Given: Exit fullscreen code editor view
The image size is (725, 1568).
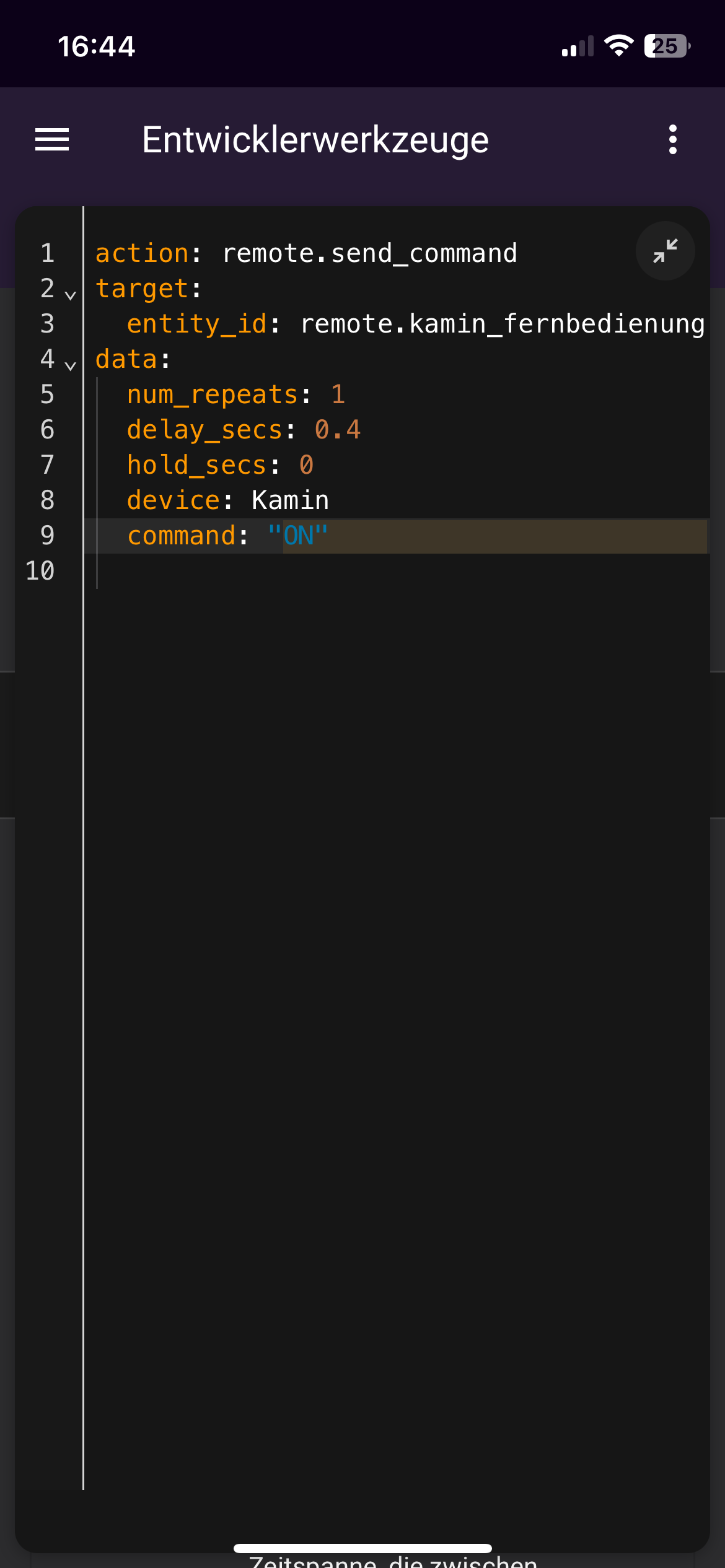Looking at the screenshot, I should (665, 251).
